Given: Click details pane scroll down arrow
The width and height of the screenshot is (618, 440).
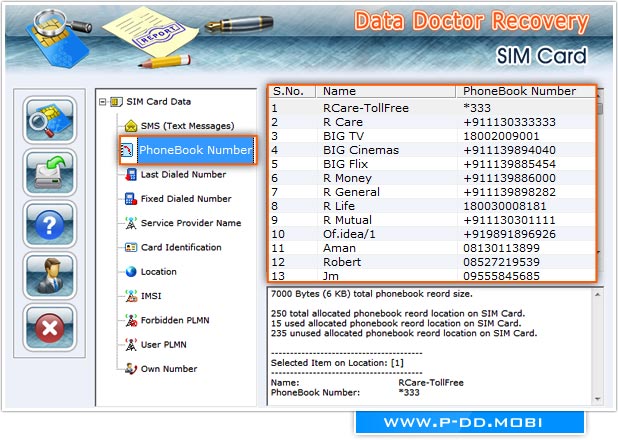Looking at the screenshot, I should pos(598,399).
